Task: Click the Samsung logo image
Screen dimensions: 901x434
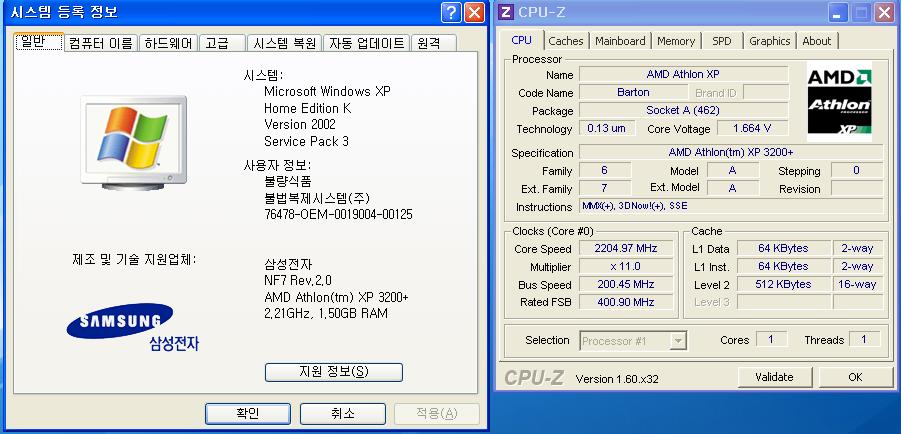Action: (120, 321)
